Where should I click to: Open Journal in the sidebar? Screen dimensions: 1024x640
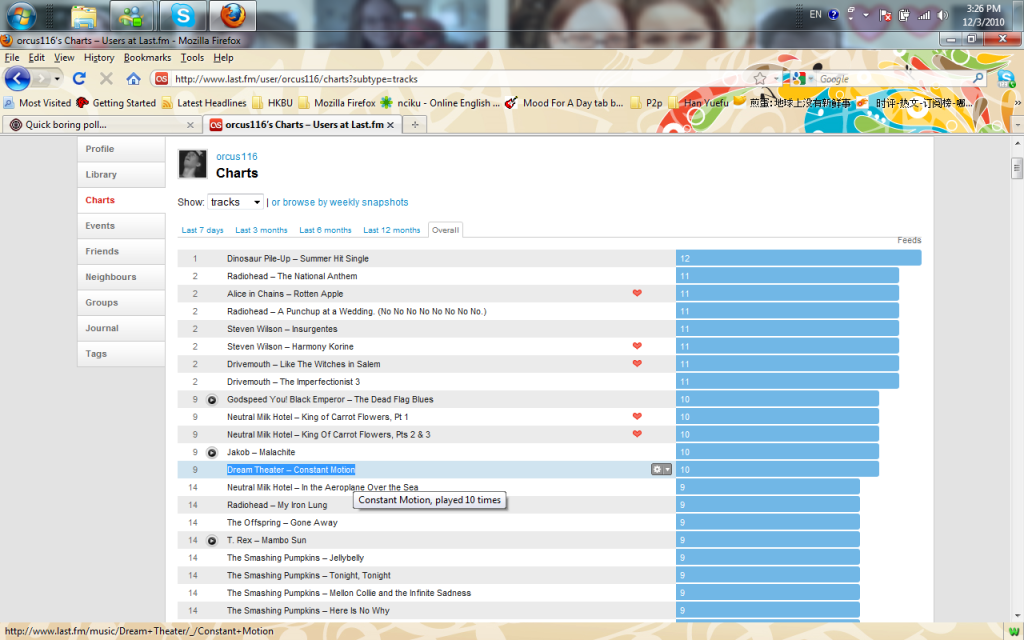[121, 328]
